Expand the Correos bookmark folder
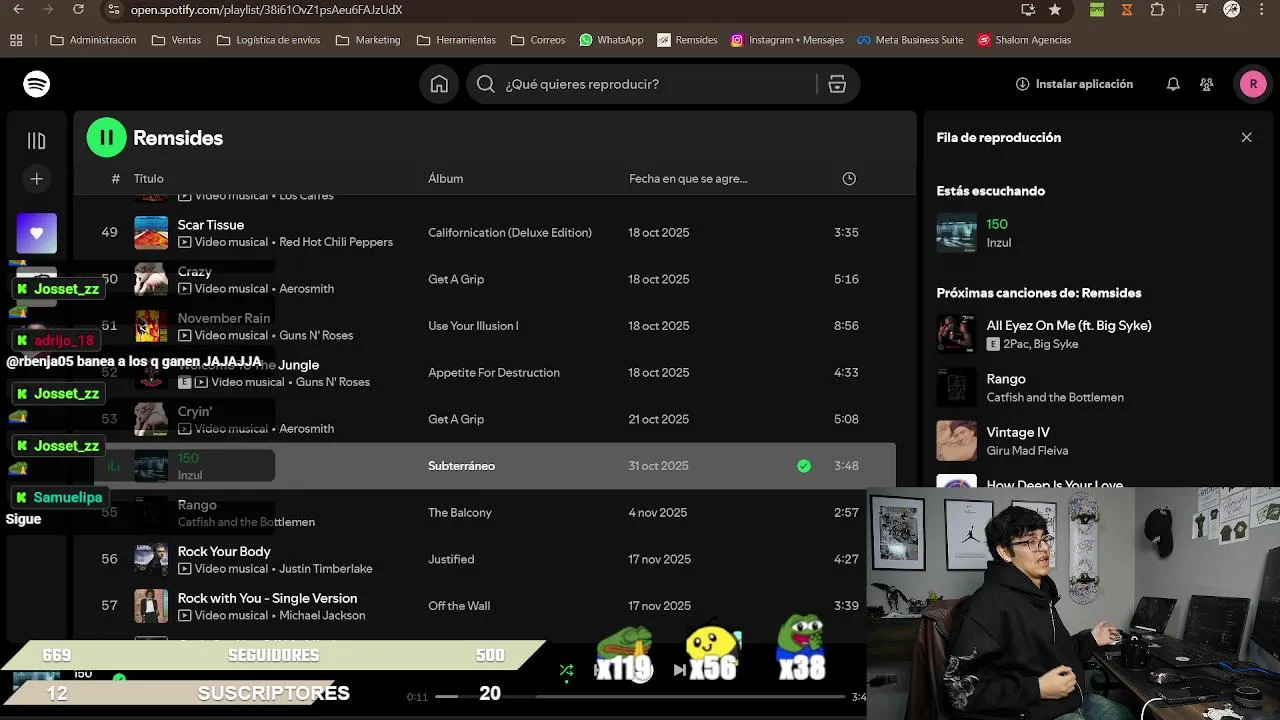 point(538,40)
